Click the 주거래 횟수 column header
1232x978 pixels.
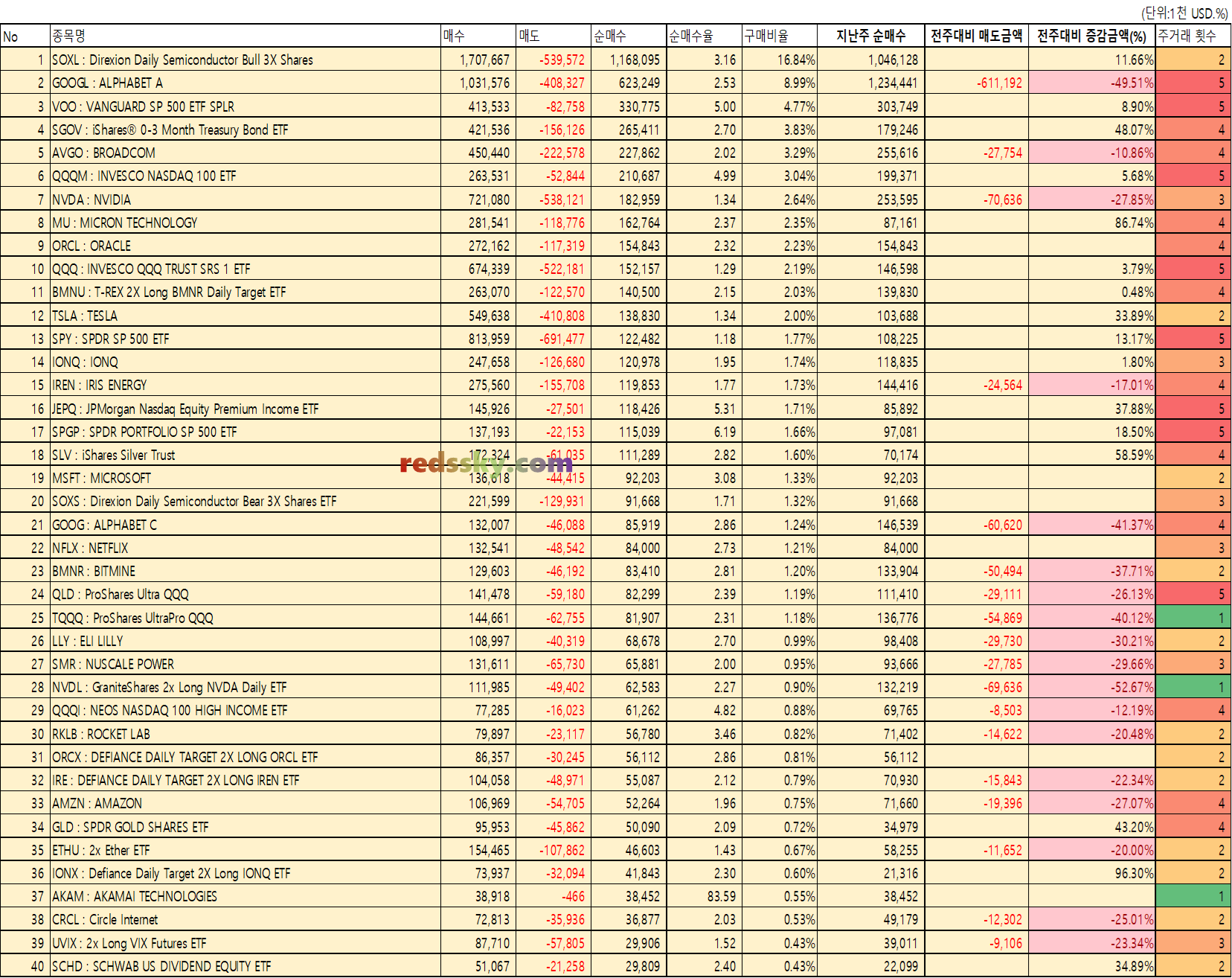(x=1193, y=36)
